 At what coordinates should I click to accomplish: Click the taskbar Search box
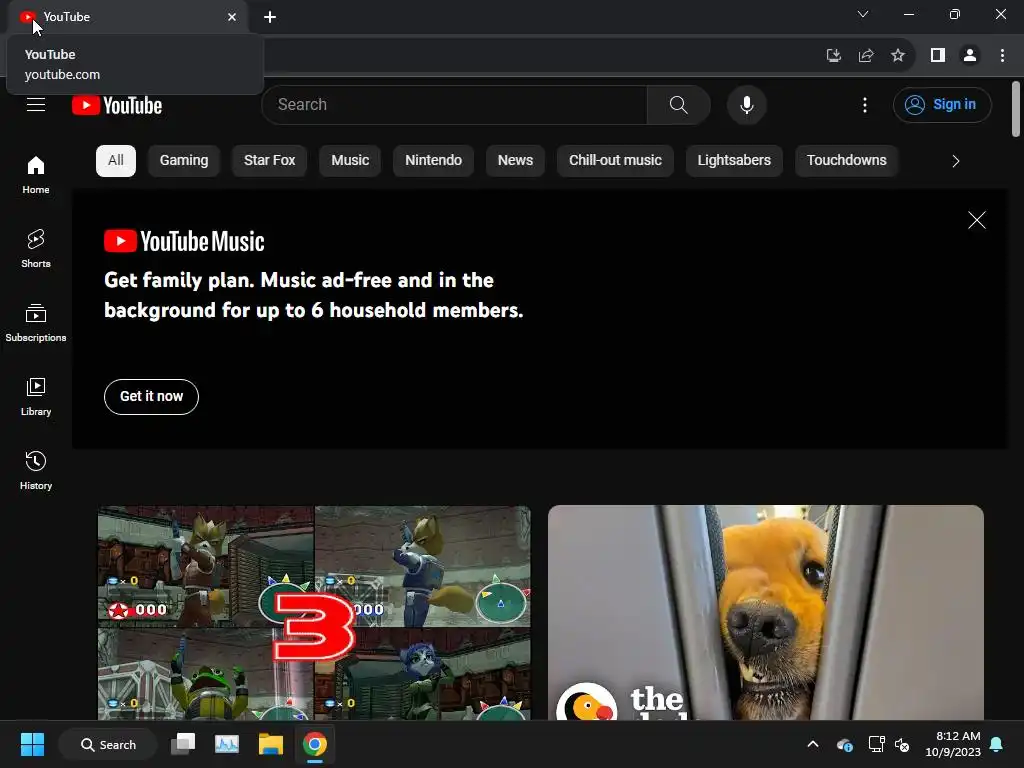(108, 744)
